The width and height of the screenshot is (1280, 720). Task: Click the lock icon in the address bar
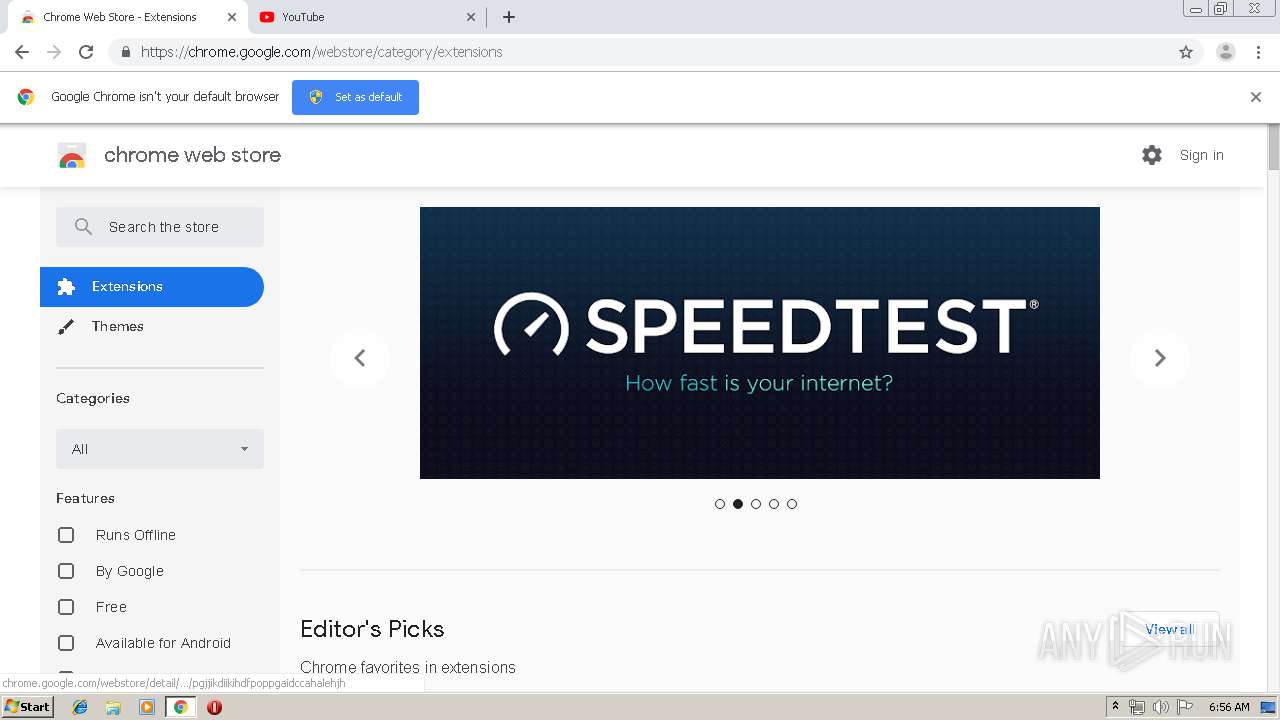[125, 52]
